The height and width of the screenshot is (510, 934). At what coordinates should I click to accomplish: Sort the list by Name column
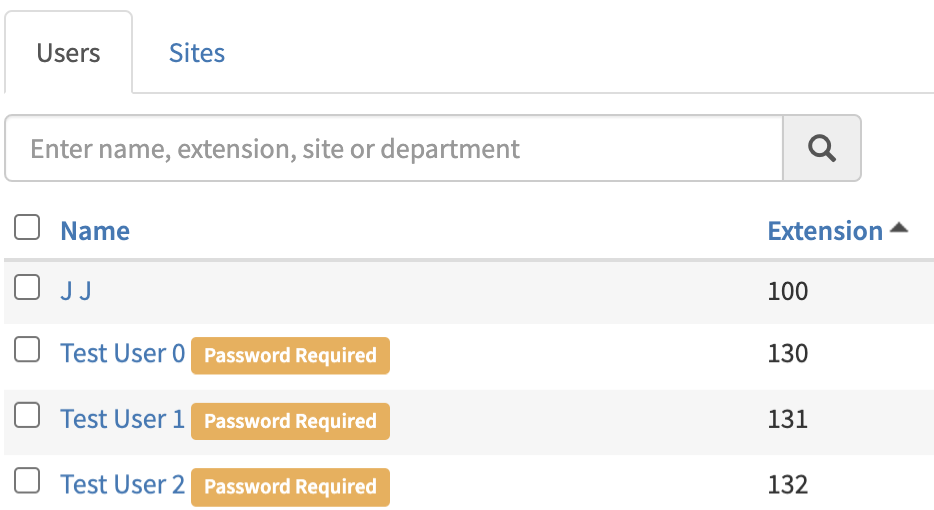point(95,231)
